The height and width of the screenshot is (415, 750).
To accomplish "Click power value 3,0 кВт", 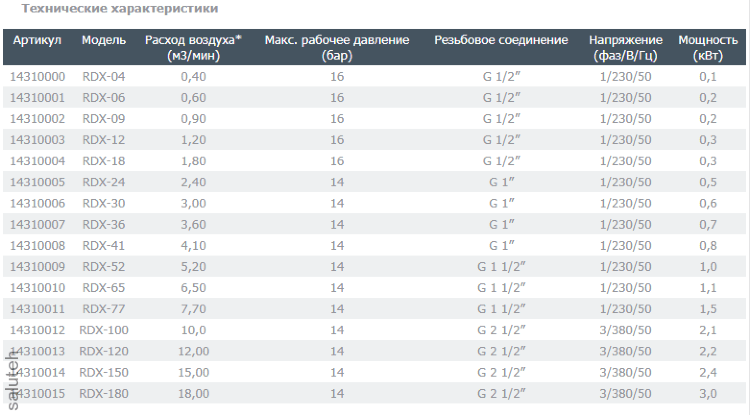I will [x=708, y=392].
